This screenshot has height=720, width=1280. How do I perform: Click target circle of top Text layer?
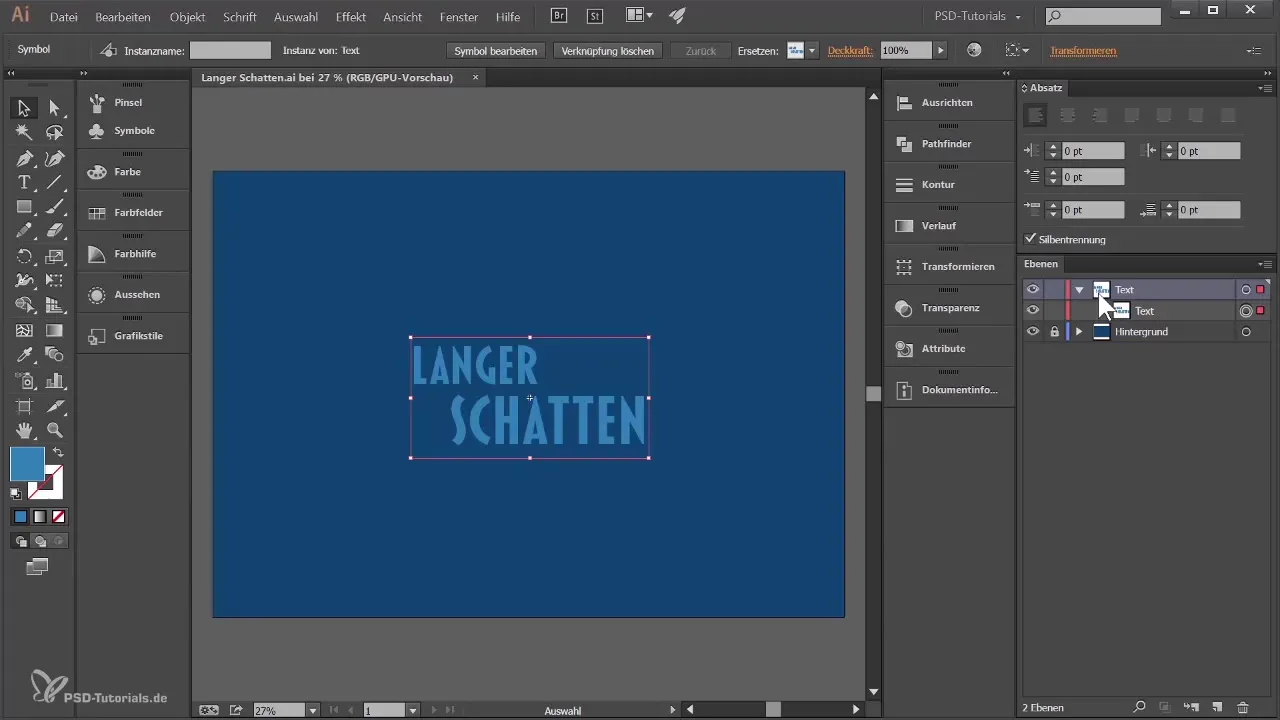[1246, 289]
